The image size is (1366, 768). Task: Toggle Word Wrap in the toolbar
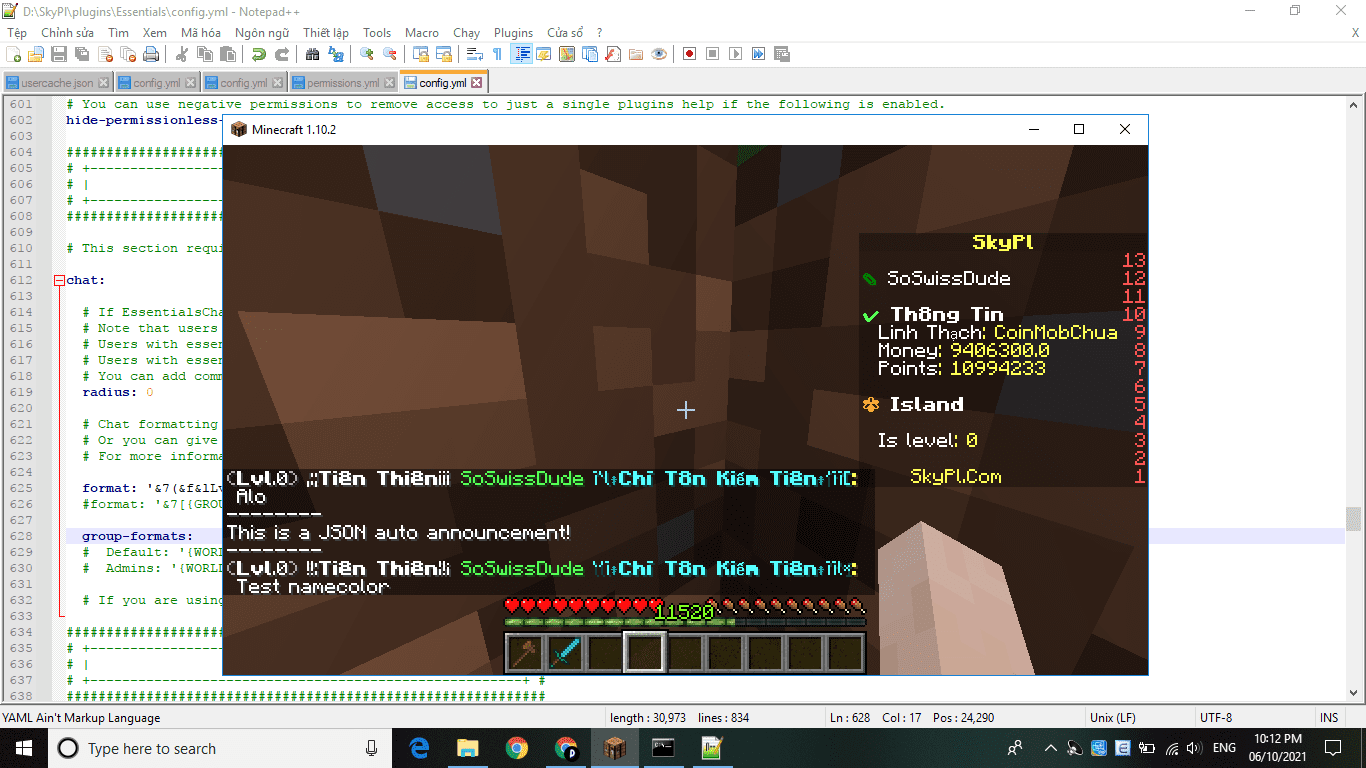[474, 54]
